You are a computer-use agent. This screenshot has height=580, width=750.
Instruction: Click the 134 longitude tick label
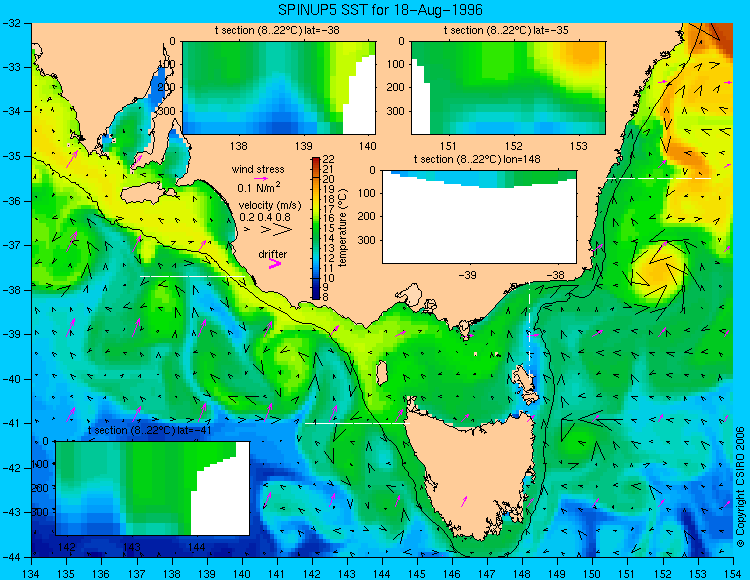coord(32,573)
